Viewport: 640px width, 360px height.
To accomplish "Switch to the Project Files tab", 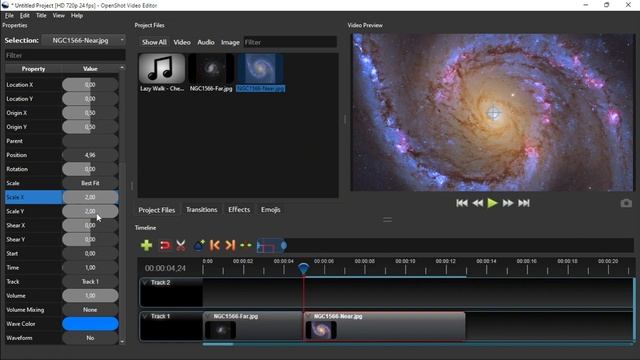I will tap(157, 210).
